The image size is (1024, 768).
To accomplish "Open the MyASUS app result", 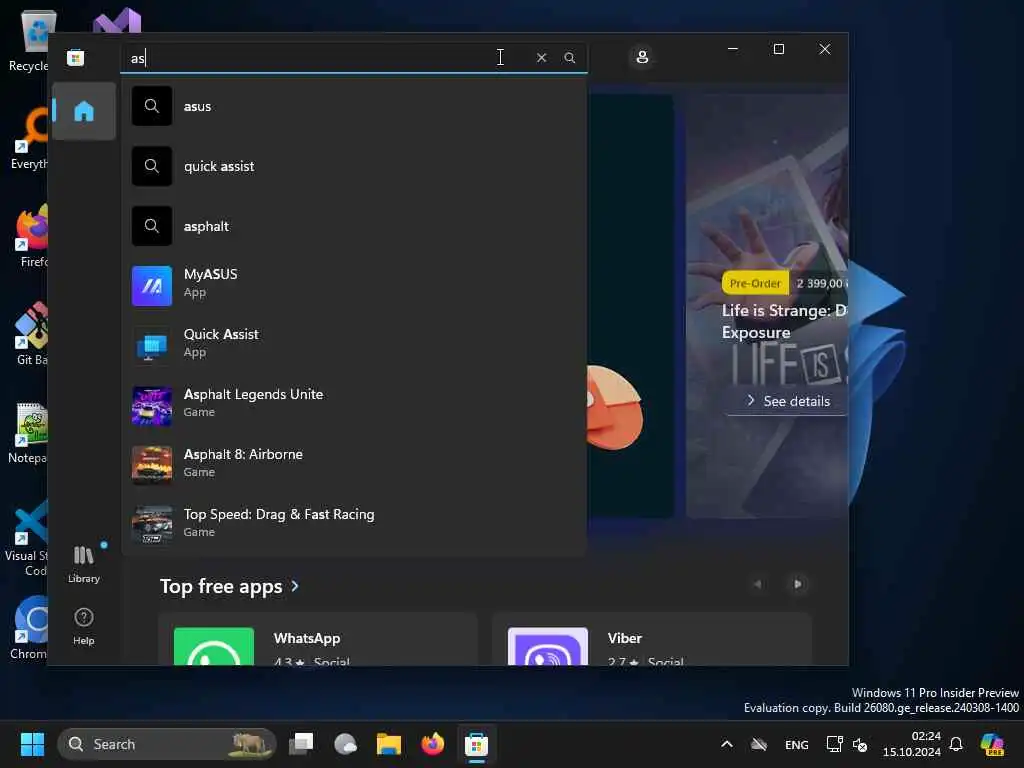I will pos(354,286).
